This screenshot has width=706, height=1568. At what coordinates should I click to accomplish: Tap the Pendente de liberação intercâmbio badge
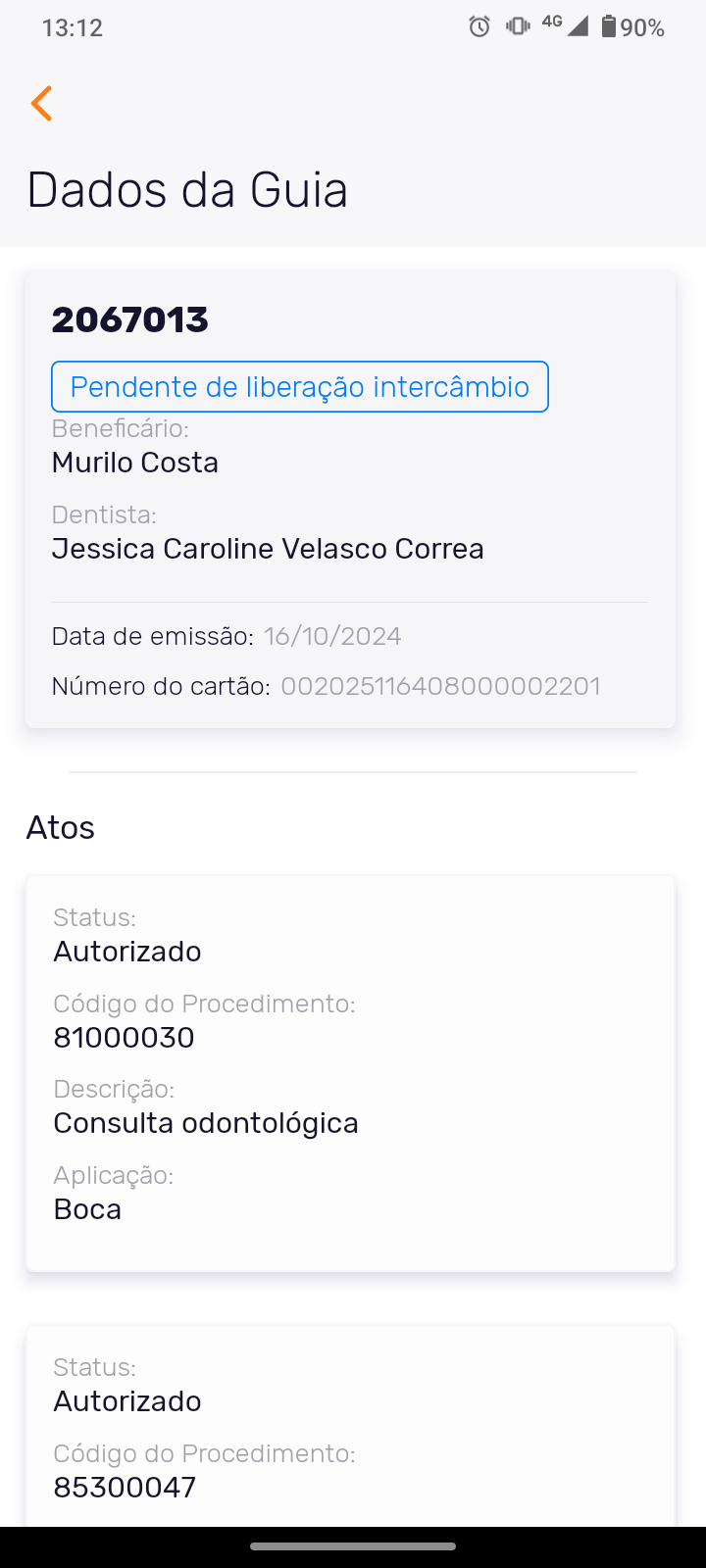[299, 387]
